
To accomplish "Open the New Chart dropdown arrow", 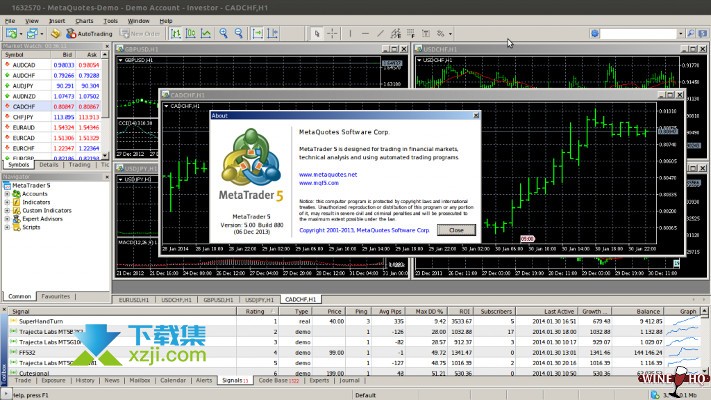I will (21, 34).
